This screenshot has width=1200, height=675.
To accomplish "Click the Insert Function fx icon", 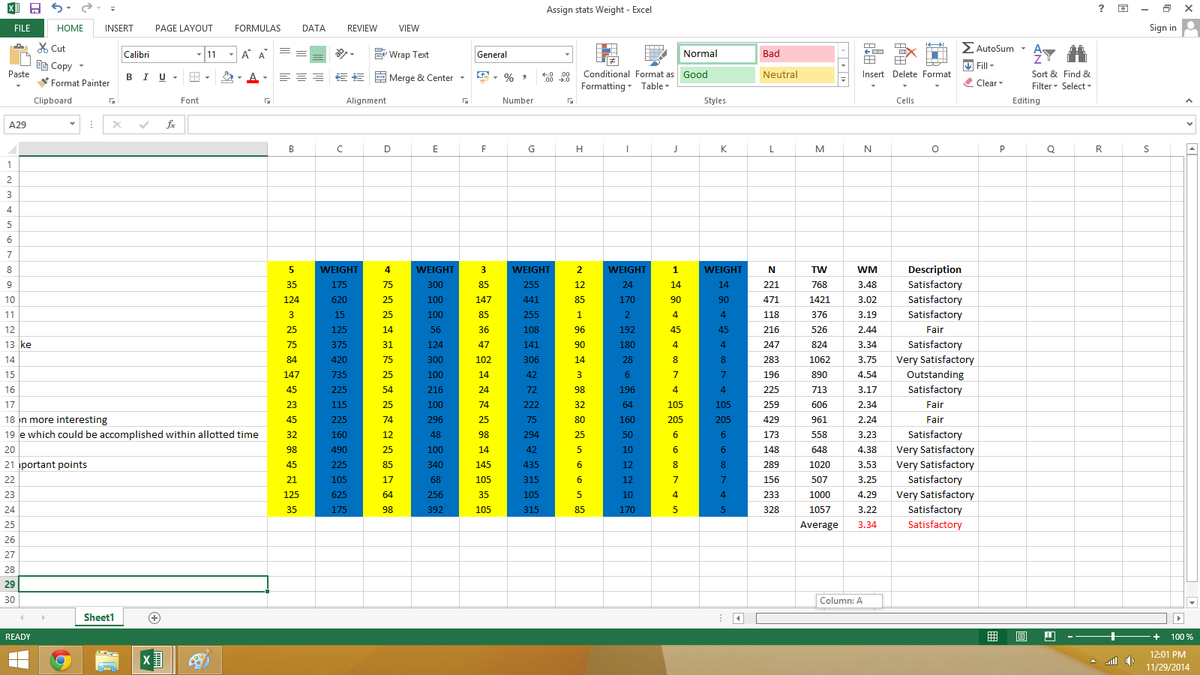I will pyautogui.click(x=172, y=125).
